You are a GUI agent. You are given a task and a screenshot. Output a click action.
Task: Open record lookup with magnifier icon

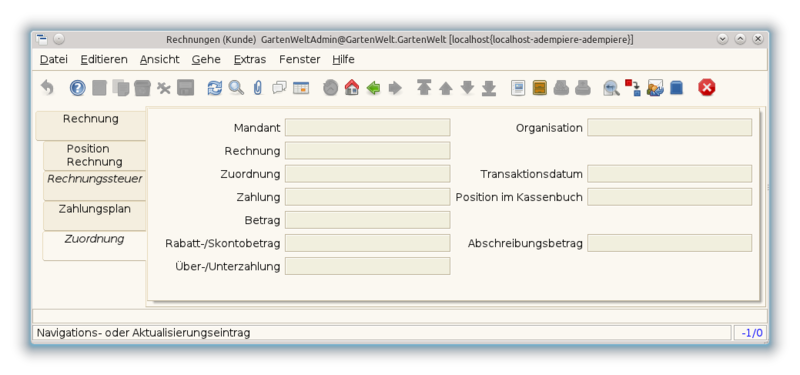tap(236, 88)
